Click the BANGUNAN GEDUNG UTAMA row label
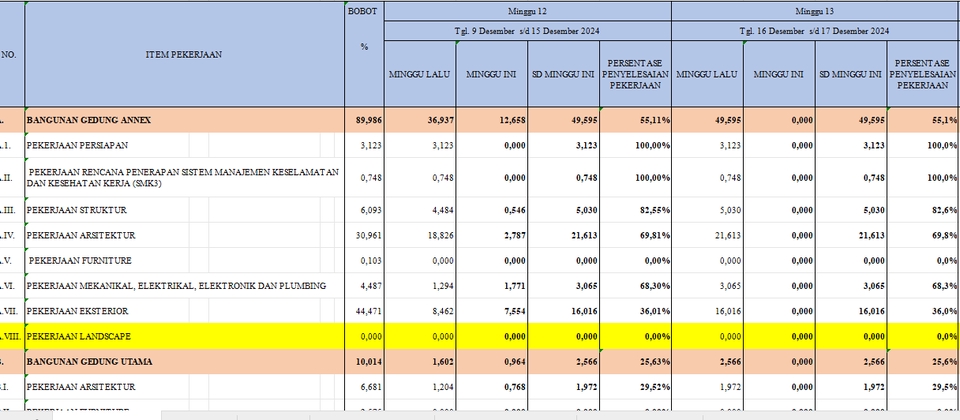Viewport: 960px width, 420px height. 183,361
